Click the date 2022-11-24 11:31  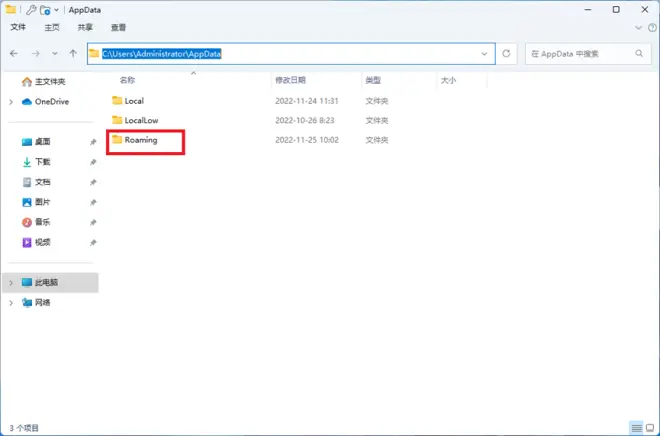tap(307, 101)
